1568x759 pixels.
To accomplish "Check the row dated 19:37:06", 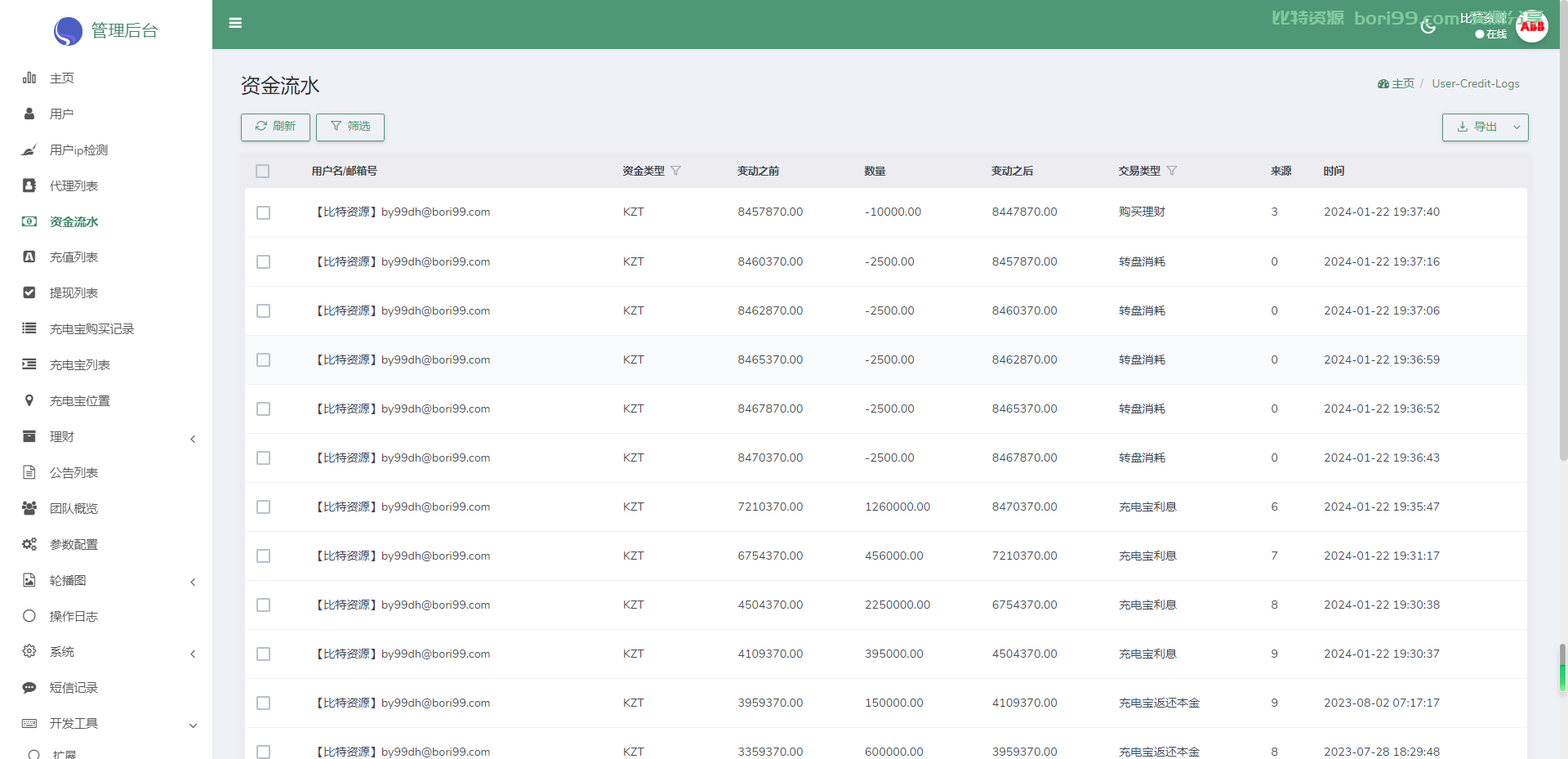I will 263,310.
